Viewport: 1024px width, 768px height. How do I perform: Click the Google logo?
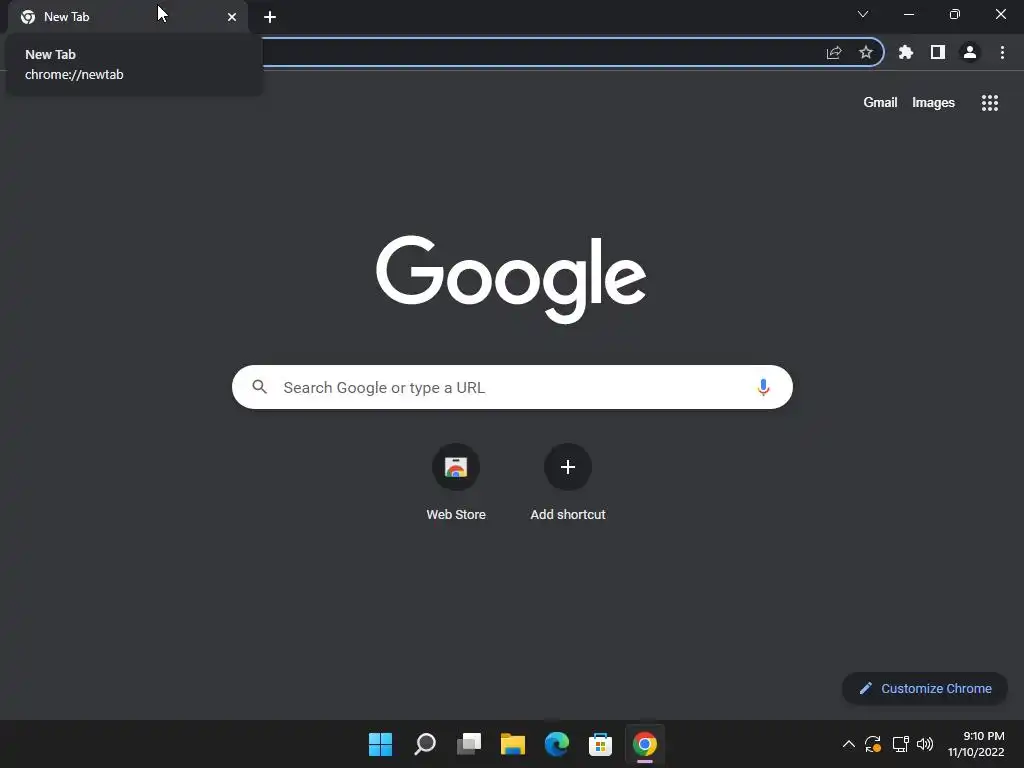pos(511,279)
